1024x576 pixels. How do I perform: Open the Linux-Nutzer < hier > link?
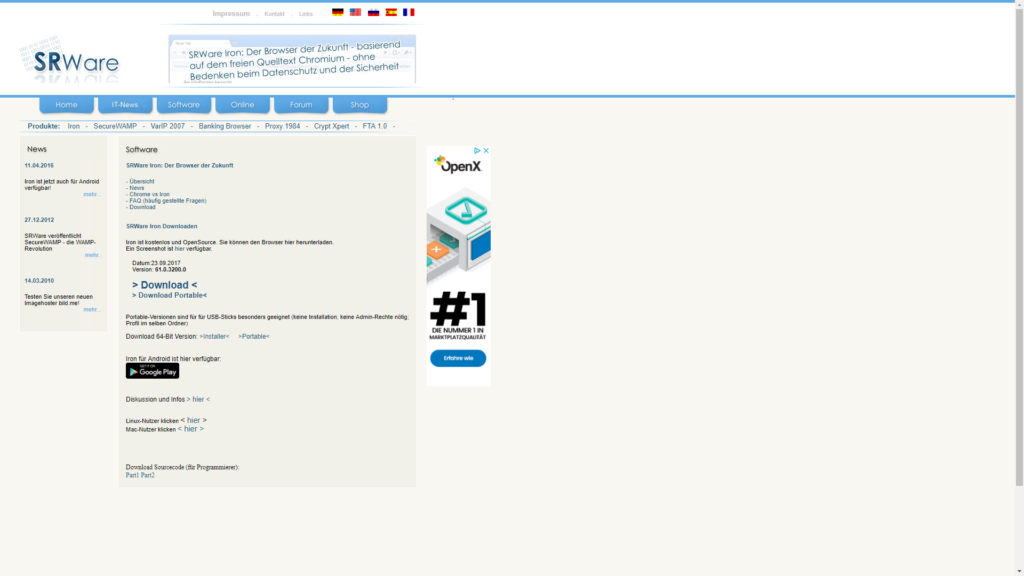(193, 420)
